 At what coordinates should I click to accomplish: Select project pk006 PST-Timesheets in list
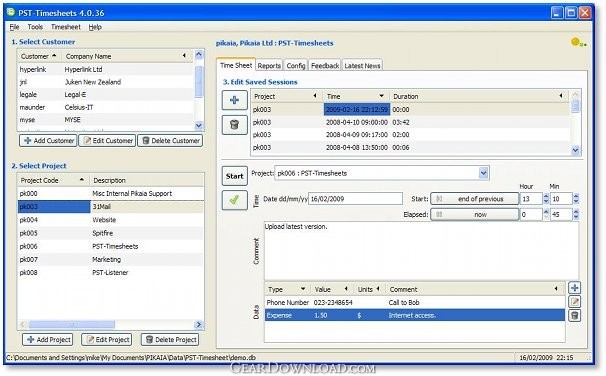pos(111,247)
